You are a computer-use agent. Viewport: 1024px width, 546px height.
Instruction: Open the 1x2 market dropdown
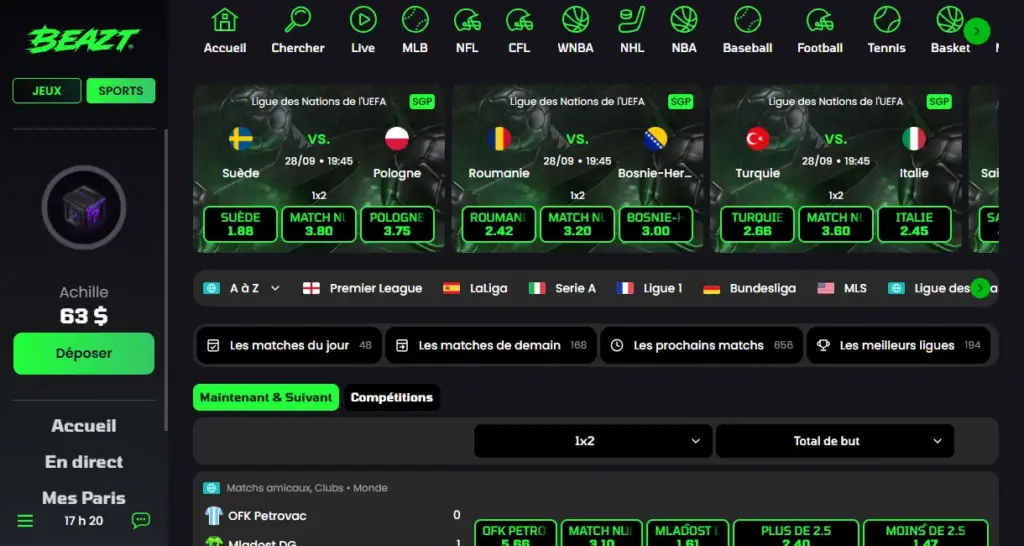(593, 441)
